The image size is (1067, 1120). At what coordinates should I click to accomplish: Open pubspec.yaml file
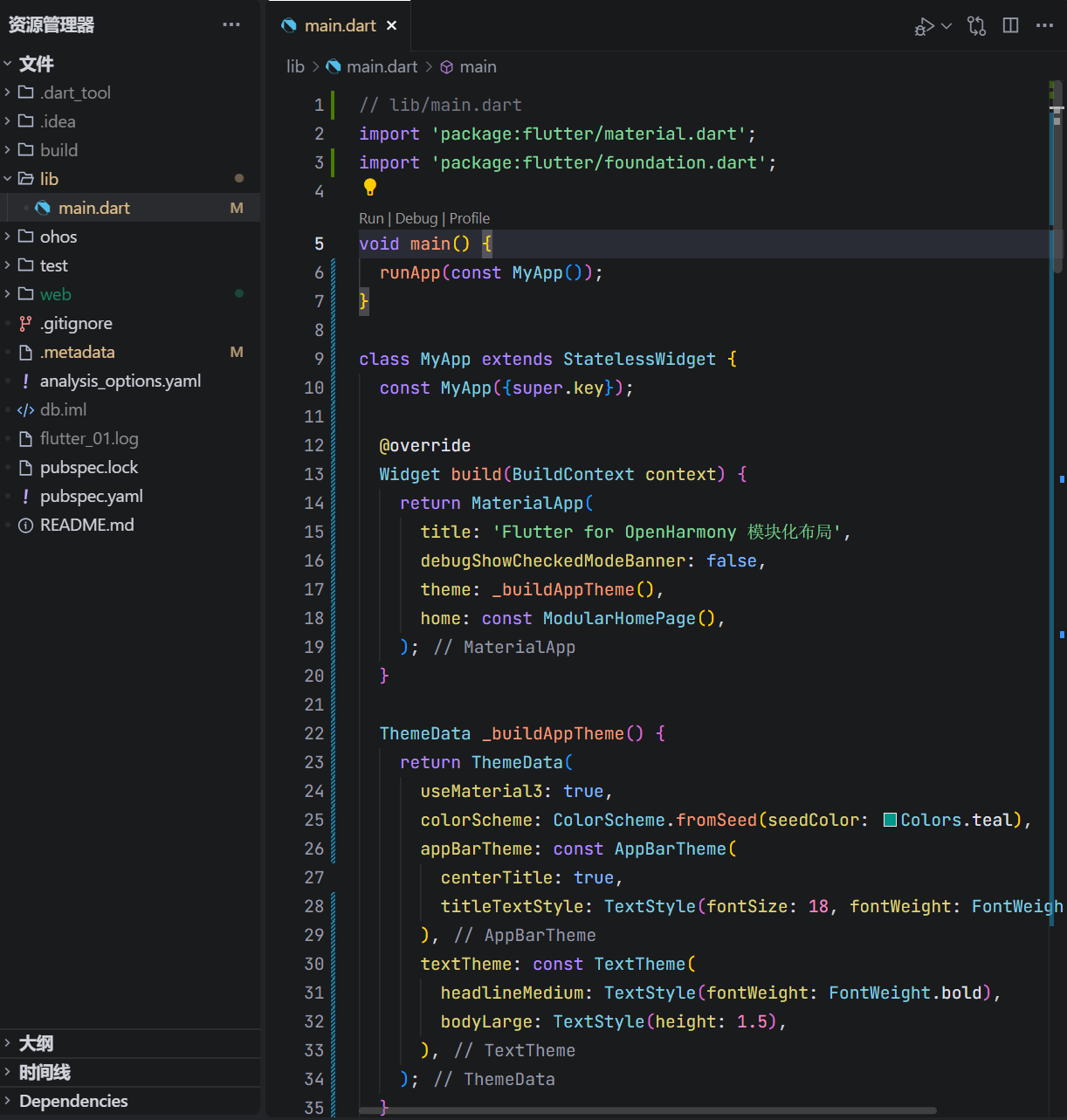point(130,496)
